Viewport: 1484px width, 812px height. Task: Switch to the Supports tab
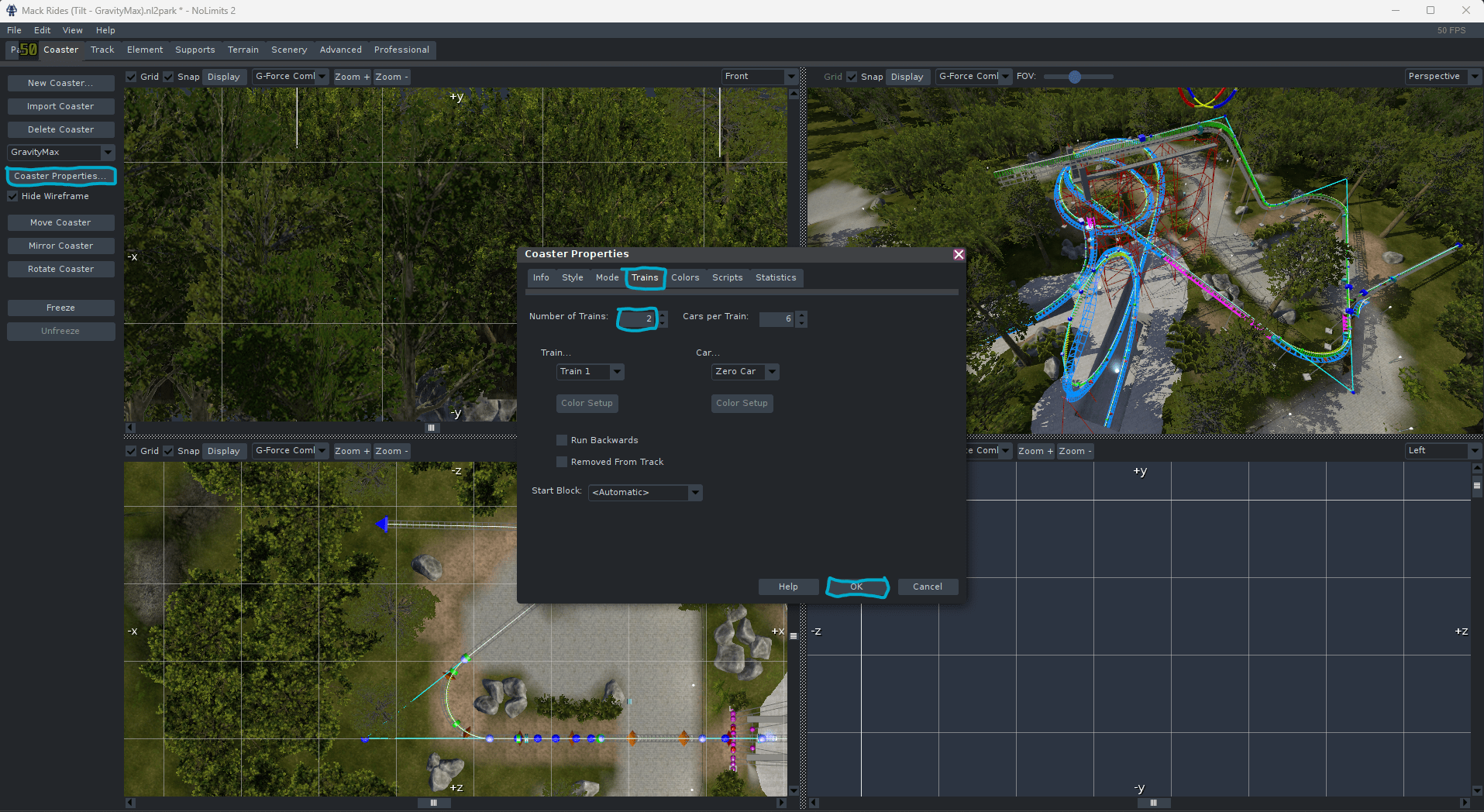tap(195, 50)
